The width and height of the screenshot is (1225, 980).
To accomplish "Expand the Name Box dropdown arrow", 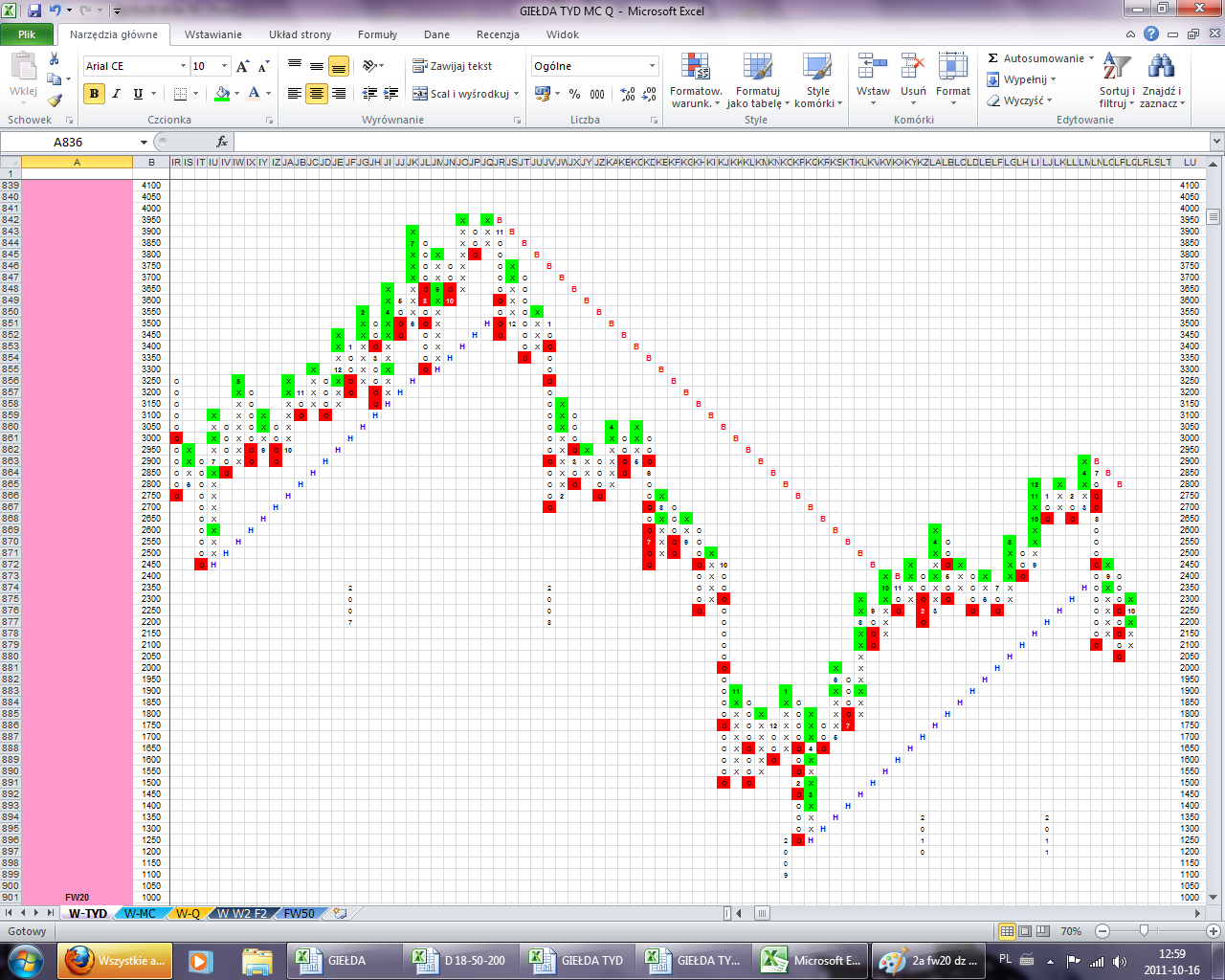I will 143,142.
